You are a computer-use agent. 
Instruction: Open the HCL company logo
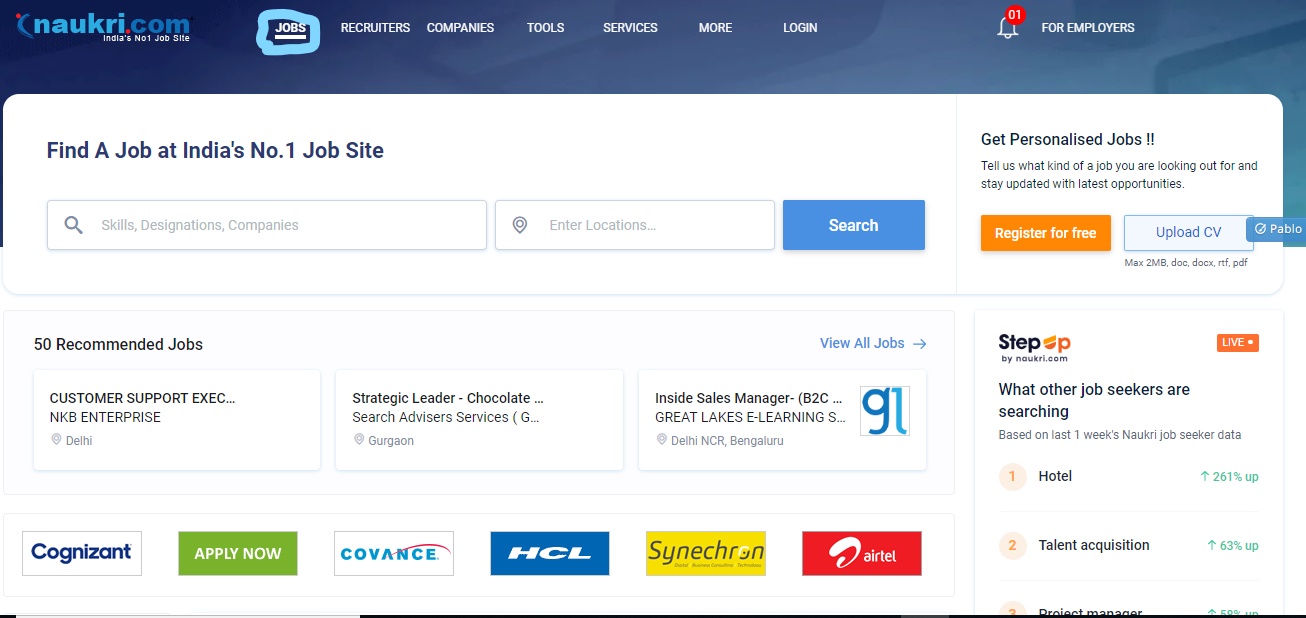click(550, 553)
